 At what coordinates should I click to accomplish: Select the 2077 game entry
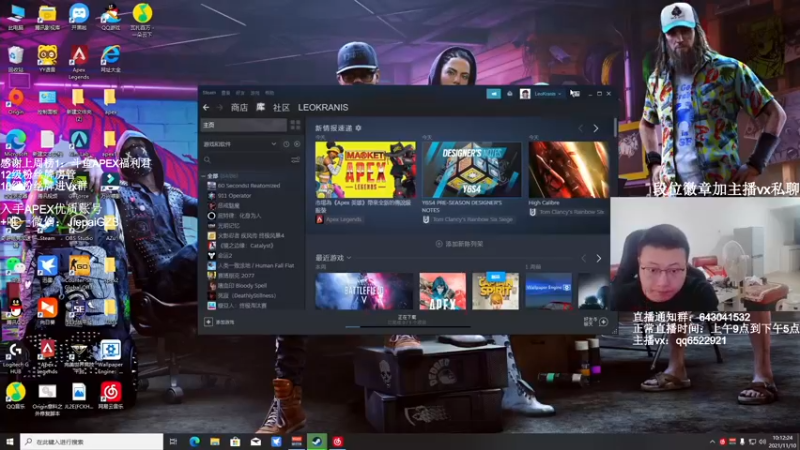(x=236, y=276)
